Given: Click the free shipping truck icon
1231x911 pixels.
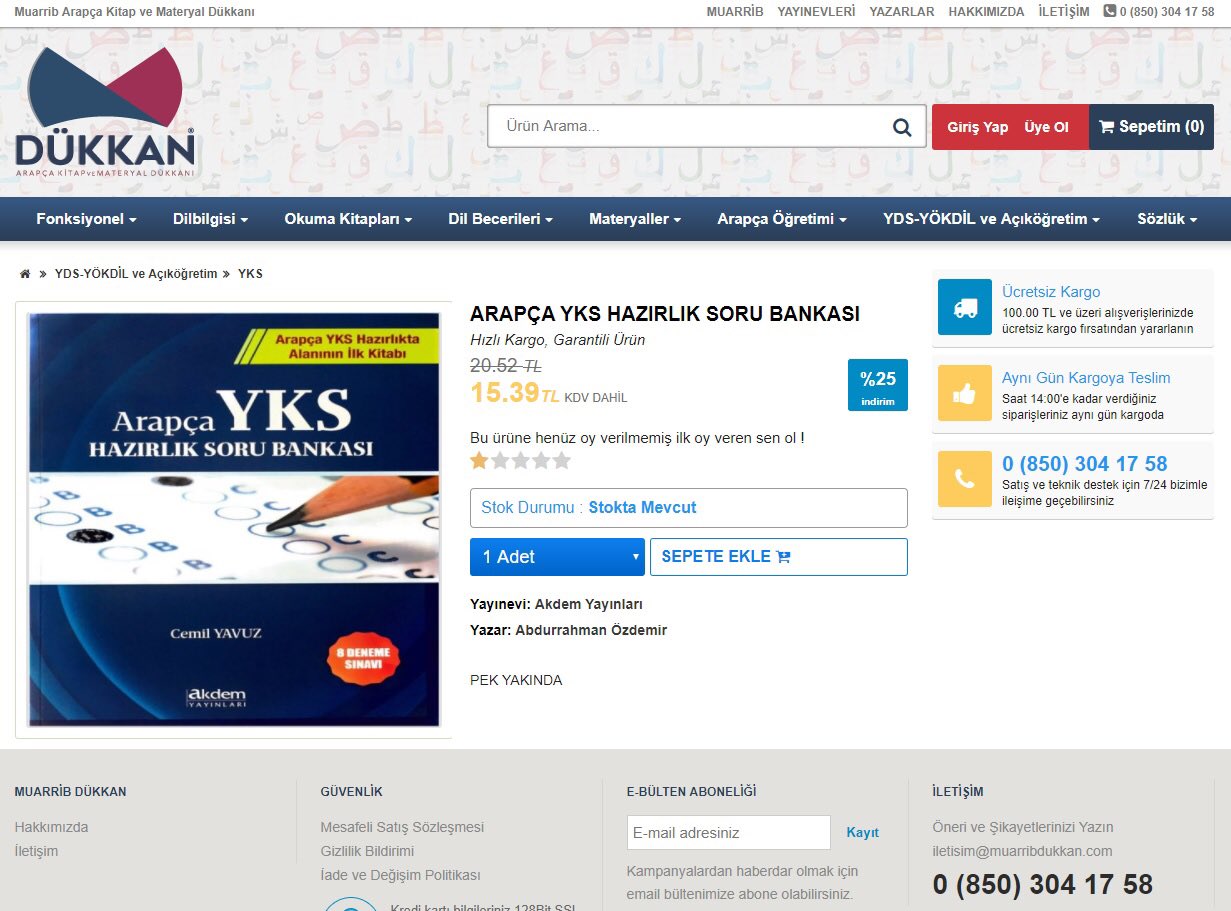Looking at the screenshot, I should pyautogui.click(x=965, y=307).
